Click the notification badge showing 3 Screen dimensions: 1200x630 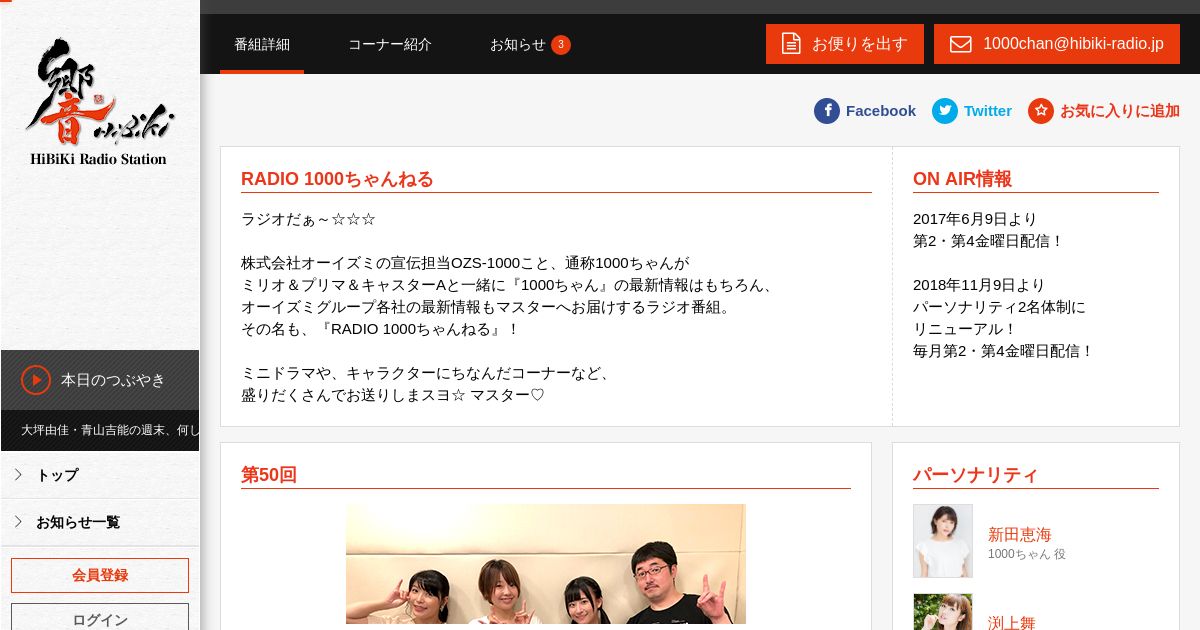pyautogui.click(x=561, y=45)
